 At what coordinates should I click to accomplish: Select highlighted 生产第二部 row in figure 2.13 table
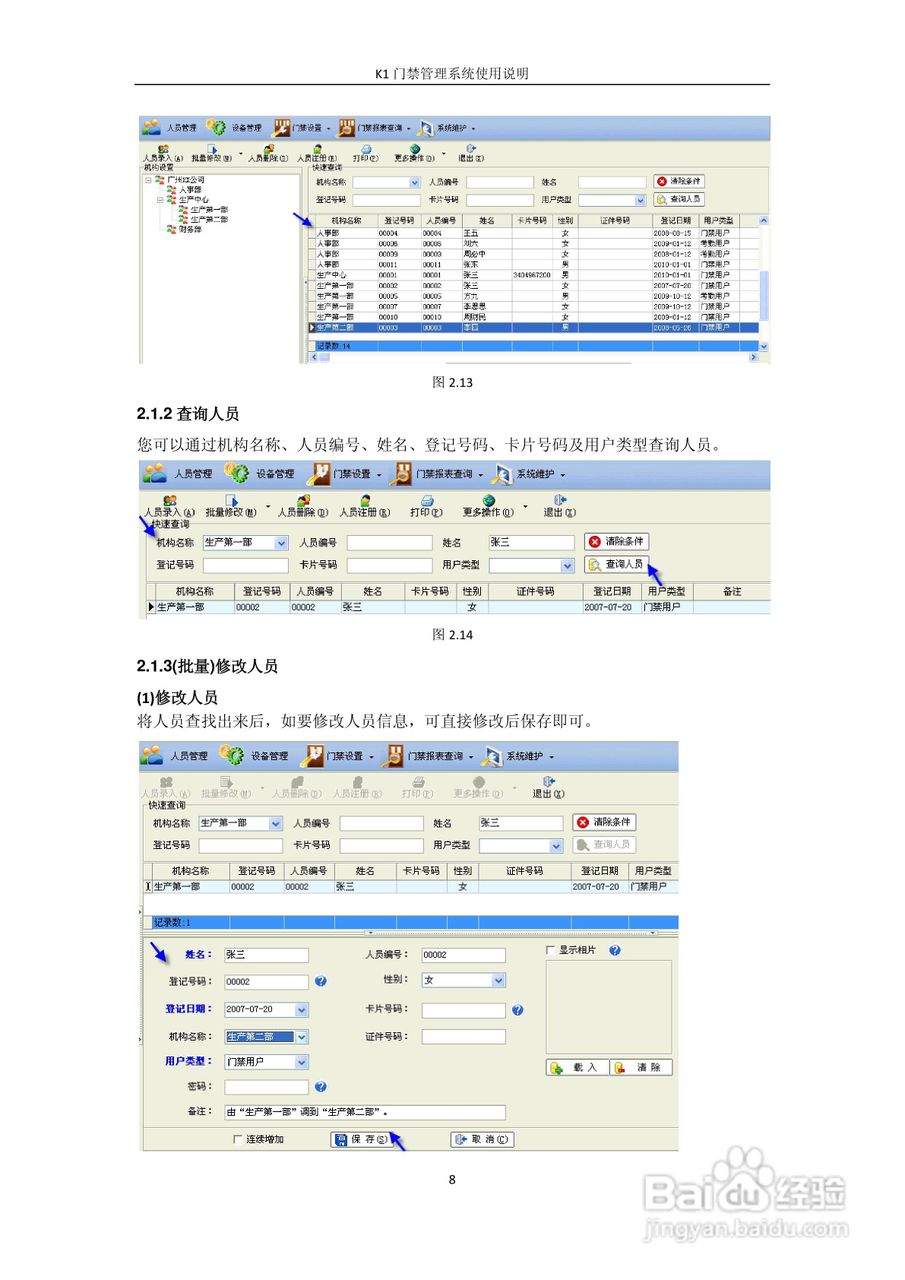pyautogui.click(x=533, y=327)
